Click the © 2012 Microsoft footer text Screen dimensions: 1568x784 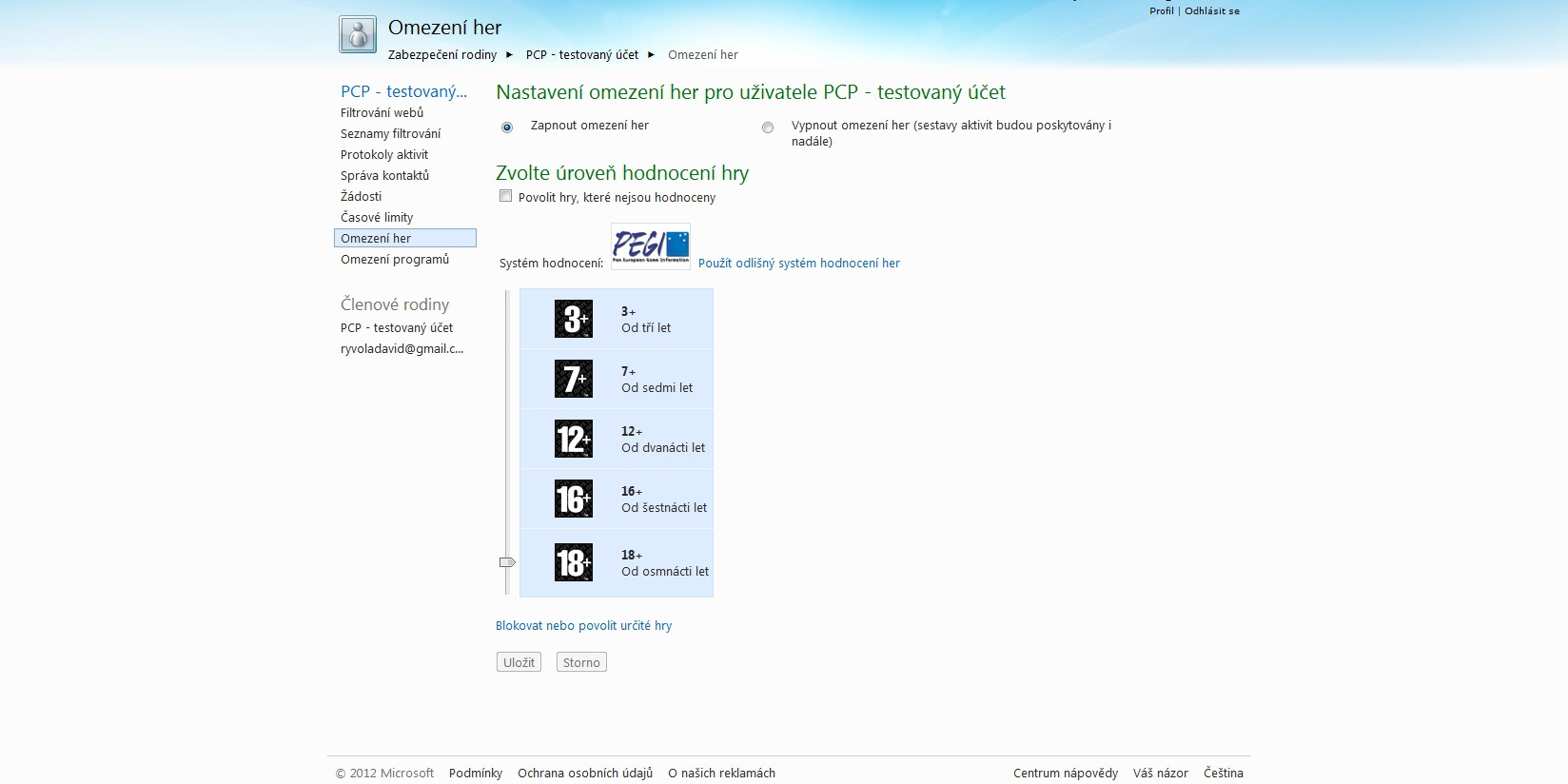pyautogui.click(x=384, y=773)
